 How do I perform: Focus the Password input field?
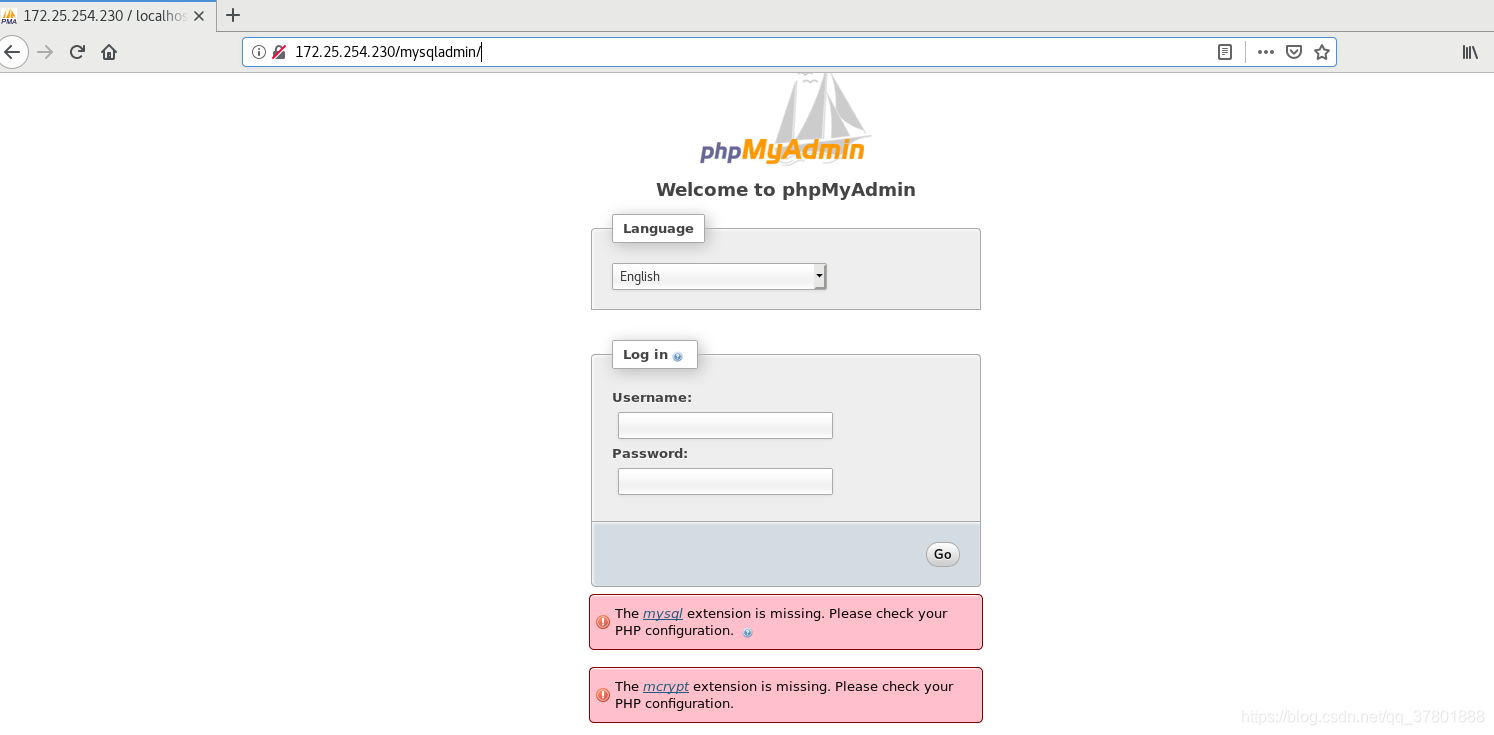(x=725, y=481)
